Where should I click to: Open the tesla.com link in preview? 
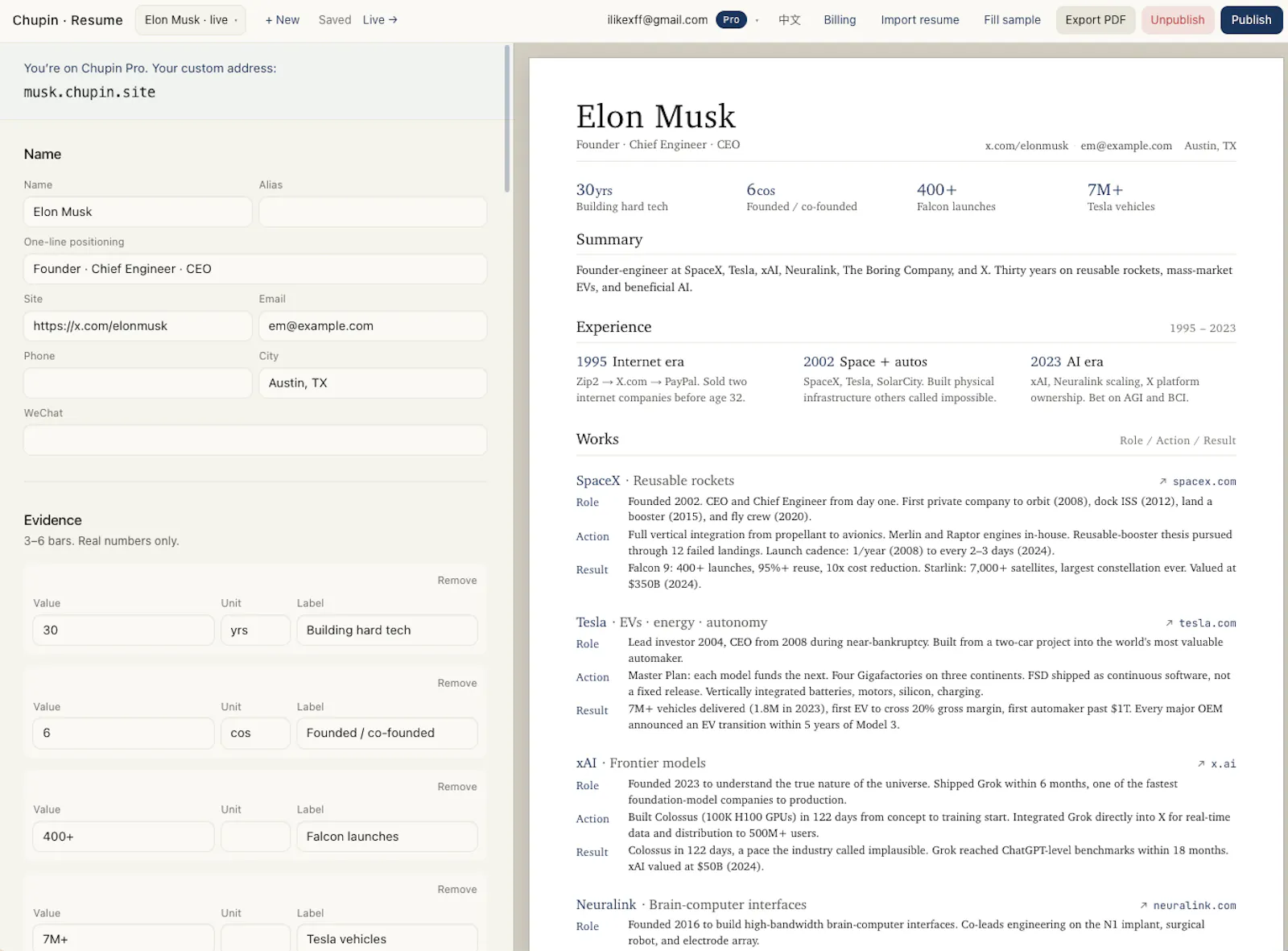click(1201, 623)
